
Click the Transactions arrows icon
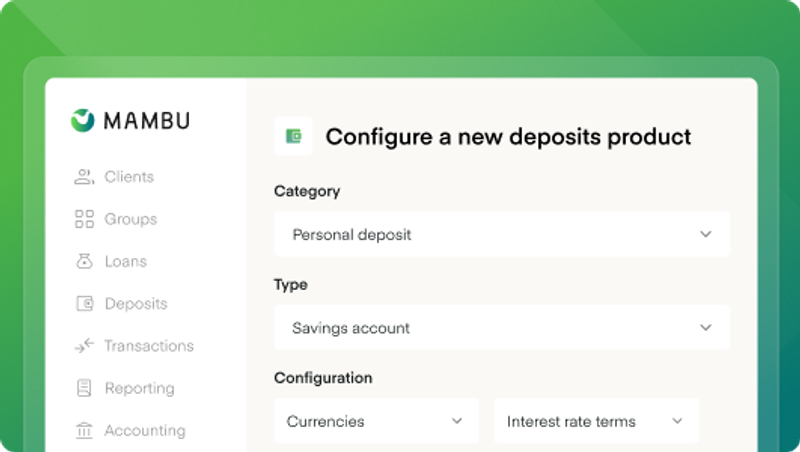click(x=84, y=346)
